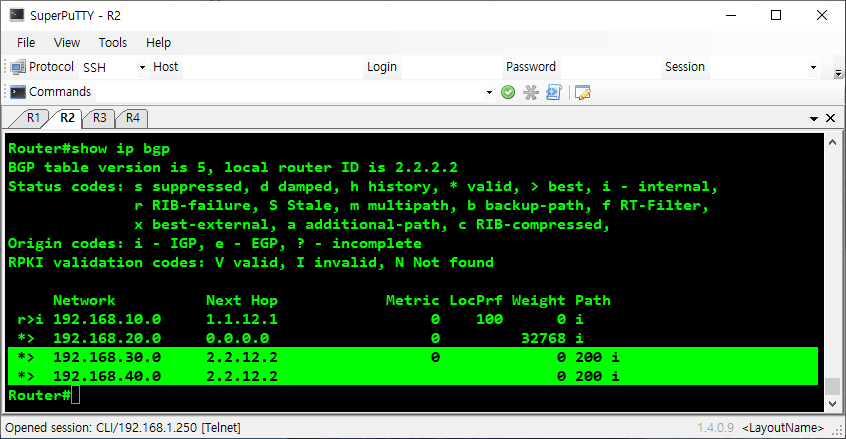Click the Protocol computer icon
This screenshot has width=846, height=439.
[x=18, y=67]
